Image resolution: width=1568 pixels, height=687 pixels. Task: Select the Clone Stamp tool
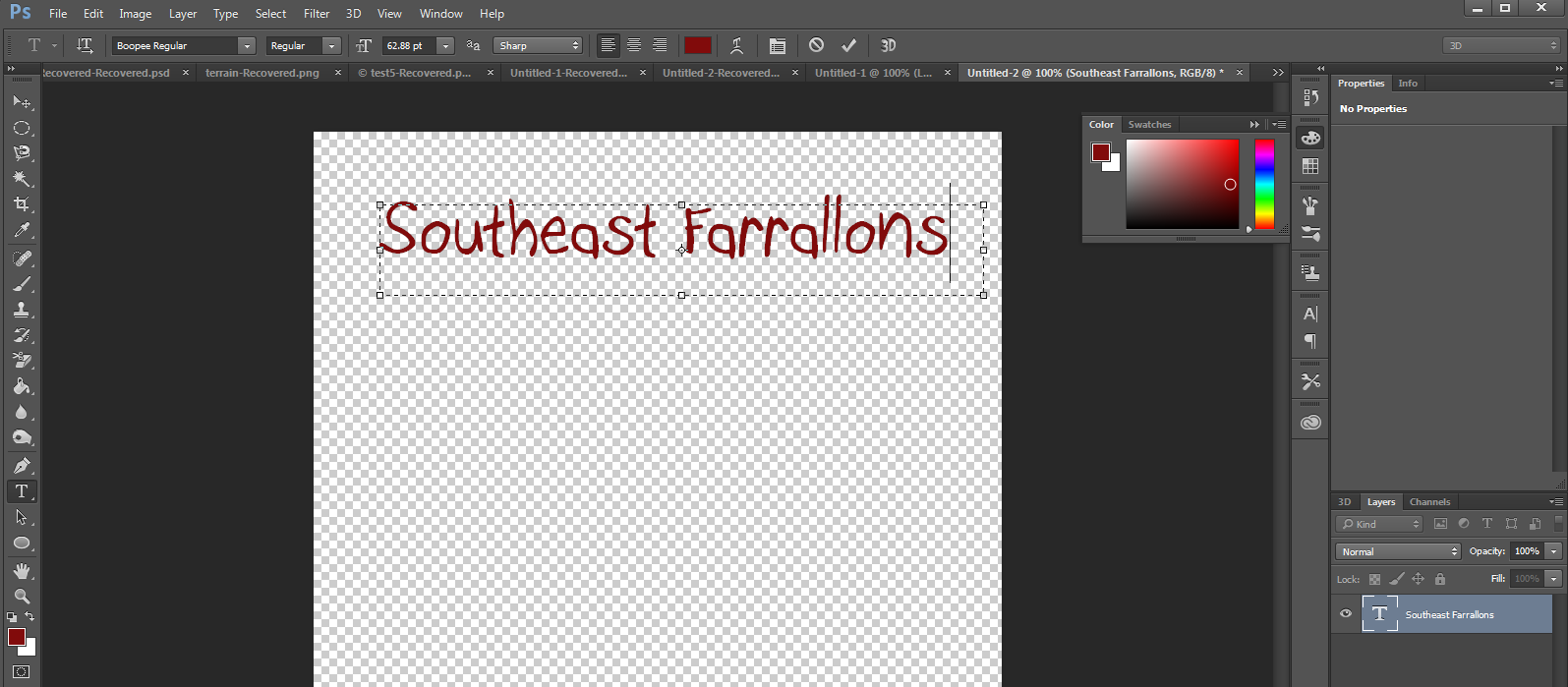22,310
